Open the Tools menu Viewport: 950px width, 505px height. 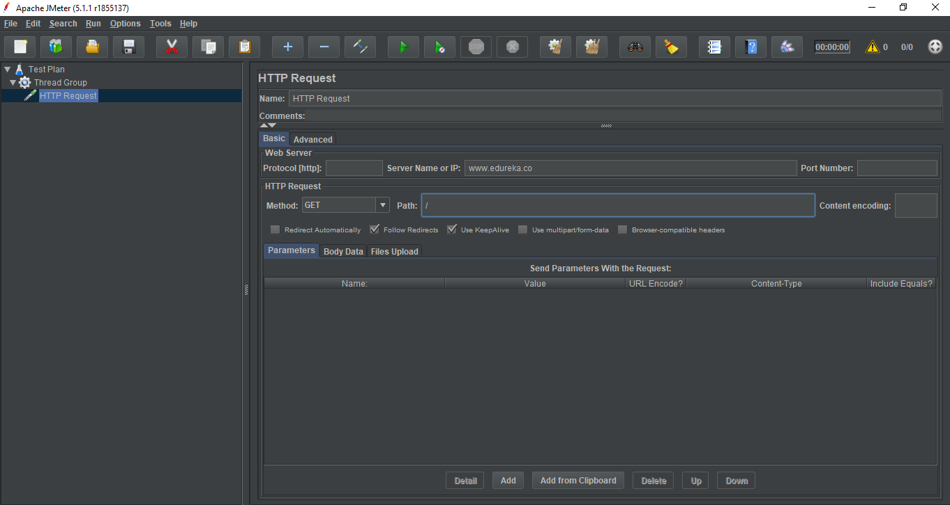tap(161, 24)
